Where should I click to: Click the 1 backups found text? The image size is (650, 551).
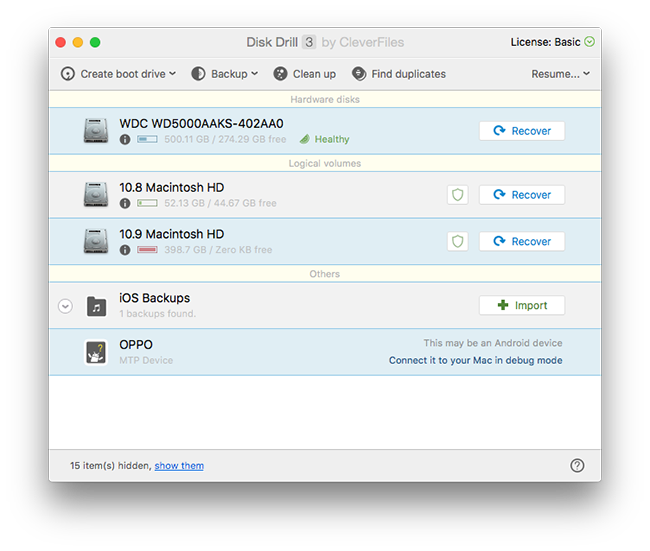[158, 314]
